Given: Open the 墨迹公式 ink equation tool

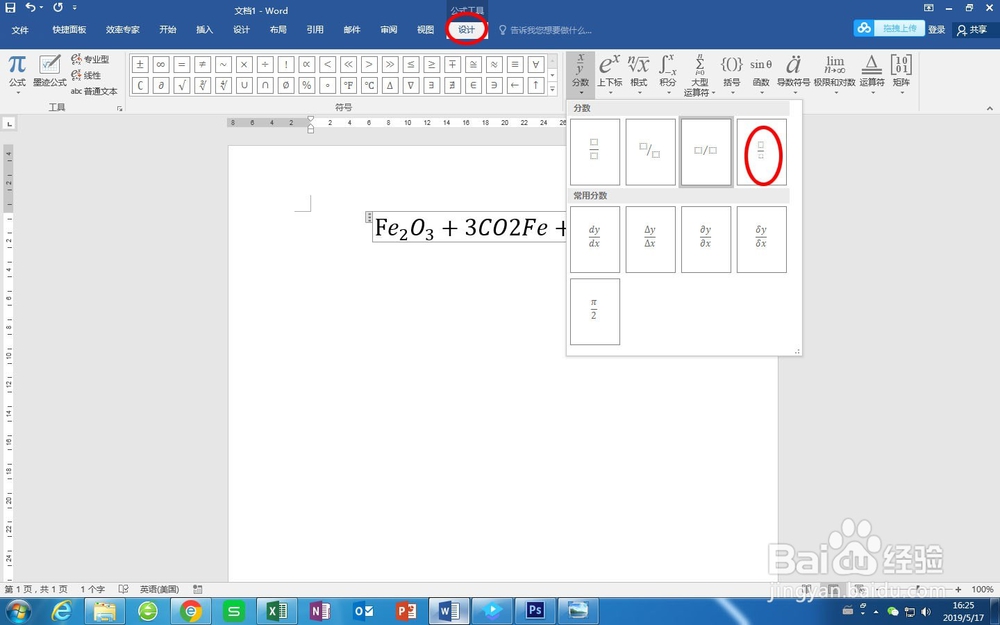Looking at the screenshot, I should click(x=50, y=71).
